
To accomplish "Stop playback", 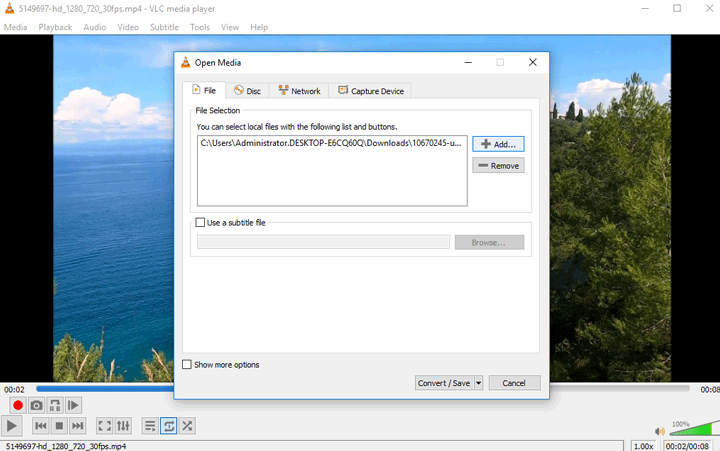I will tap(59, 426).
